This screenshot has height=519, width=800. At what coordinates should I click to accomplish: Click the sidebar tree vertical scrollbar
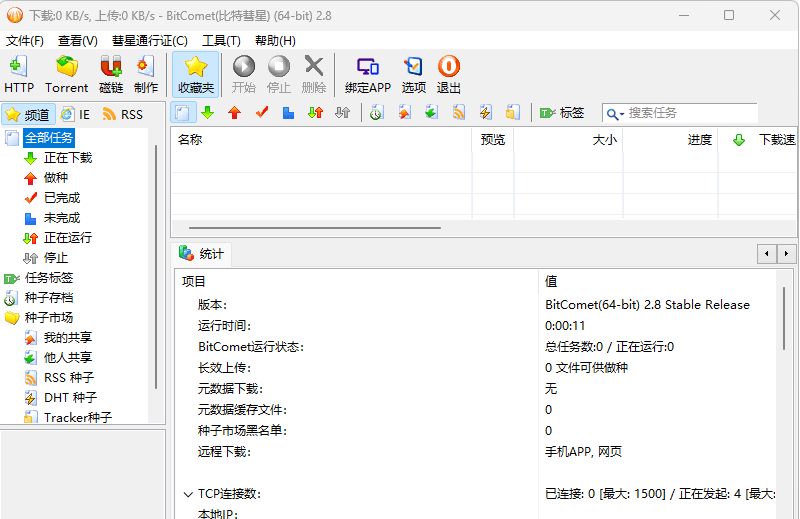pos(156,267)
